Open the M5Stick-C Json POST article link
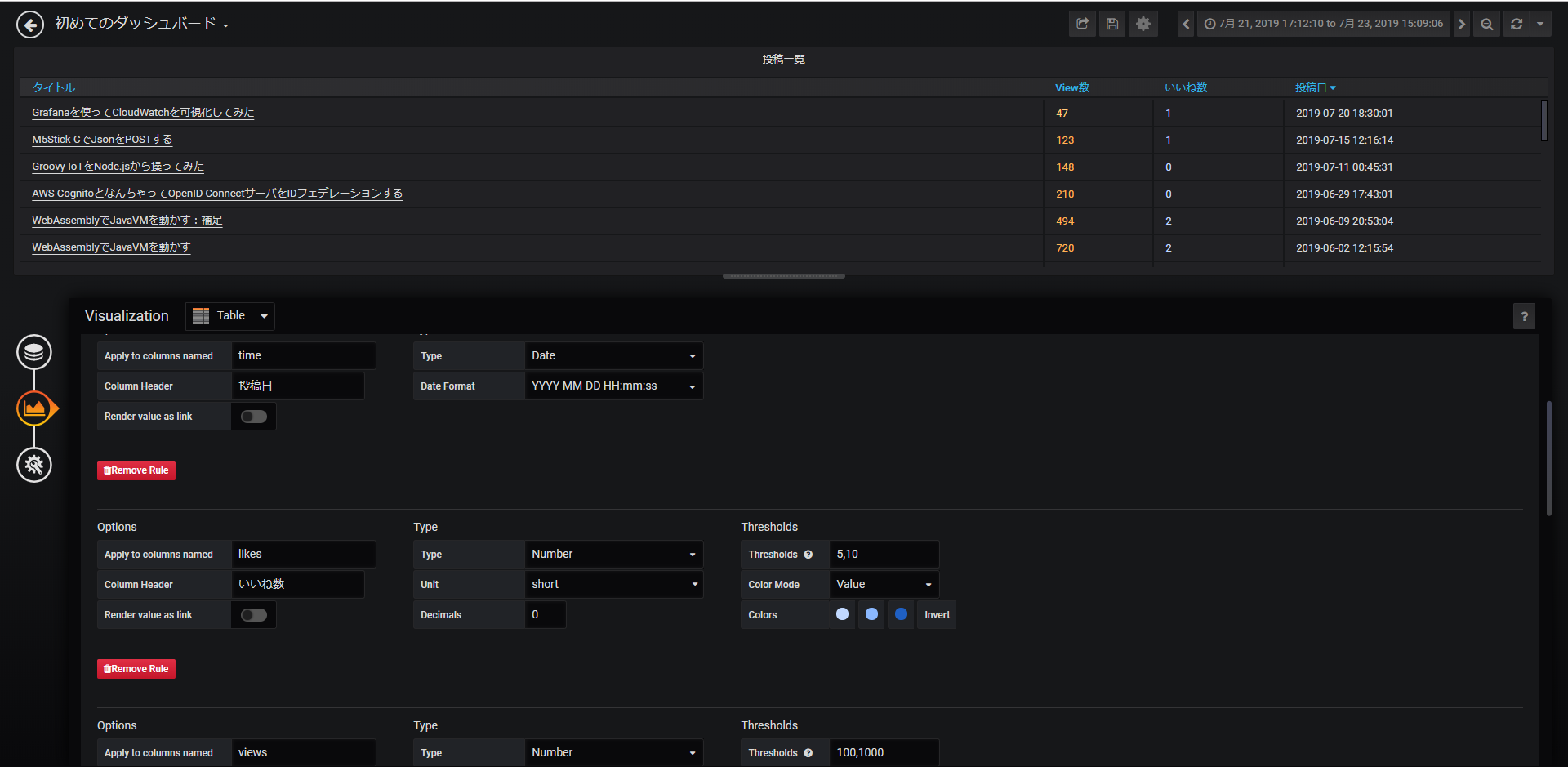 point(102,140)
